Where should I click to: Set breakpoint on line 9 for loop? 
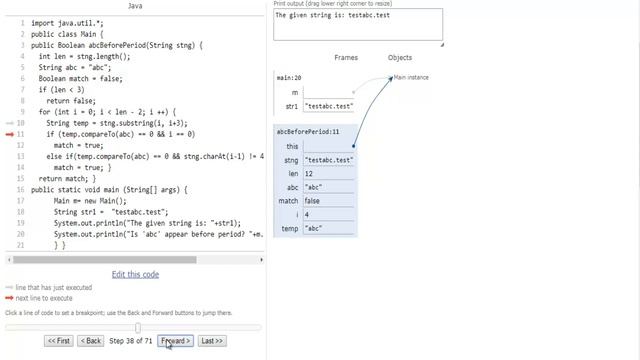click(107, 112)
